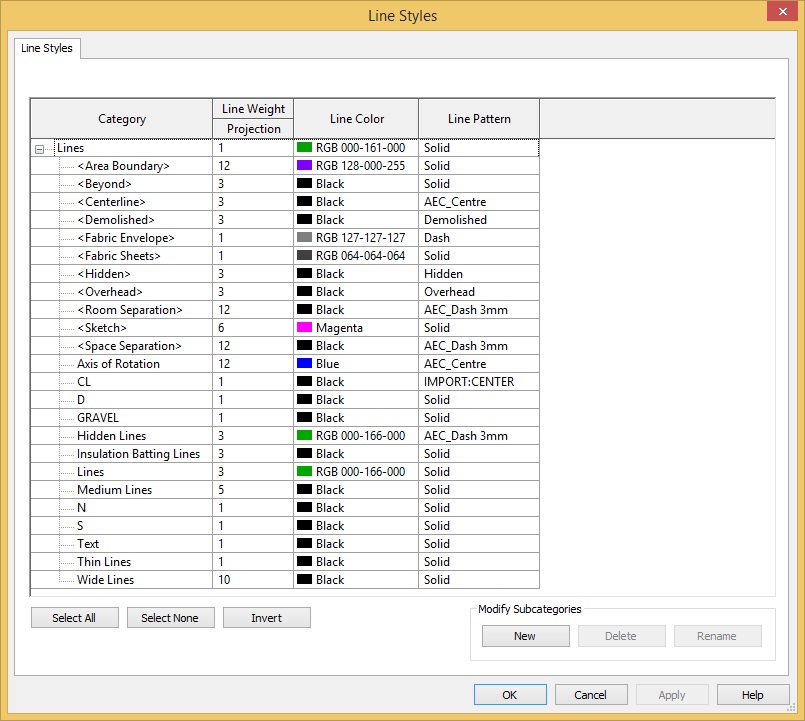Open the Line Pattern cell for Hidden
The image size is (805, 721).
(478, 273)
